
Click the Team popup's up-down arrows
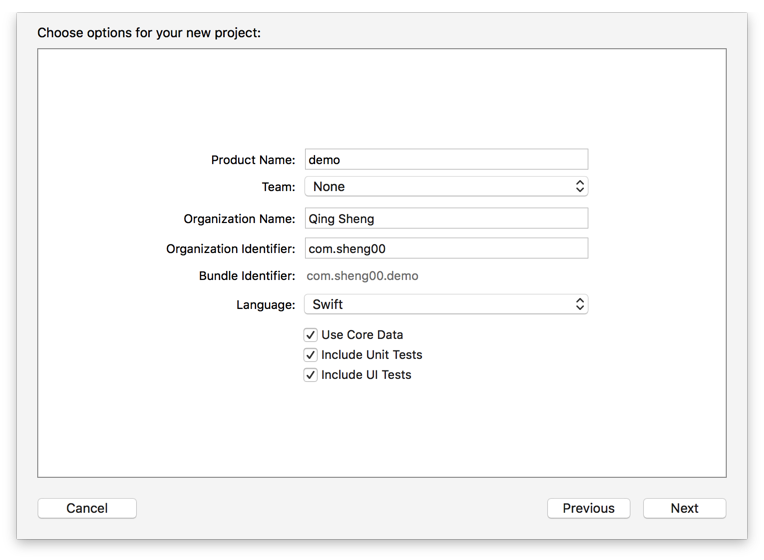(x=579, y=186)
